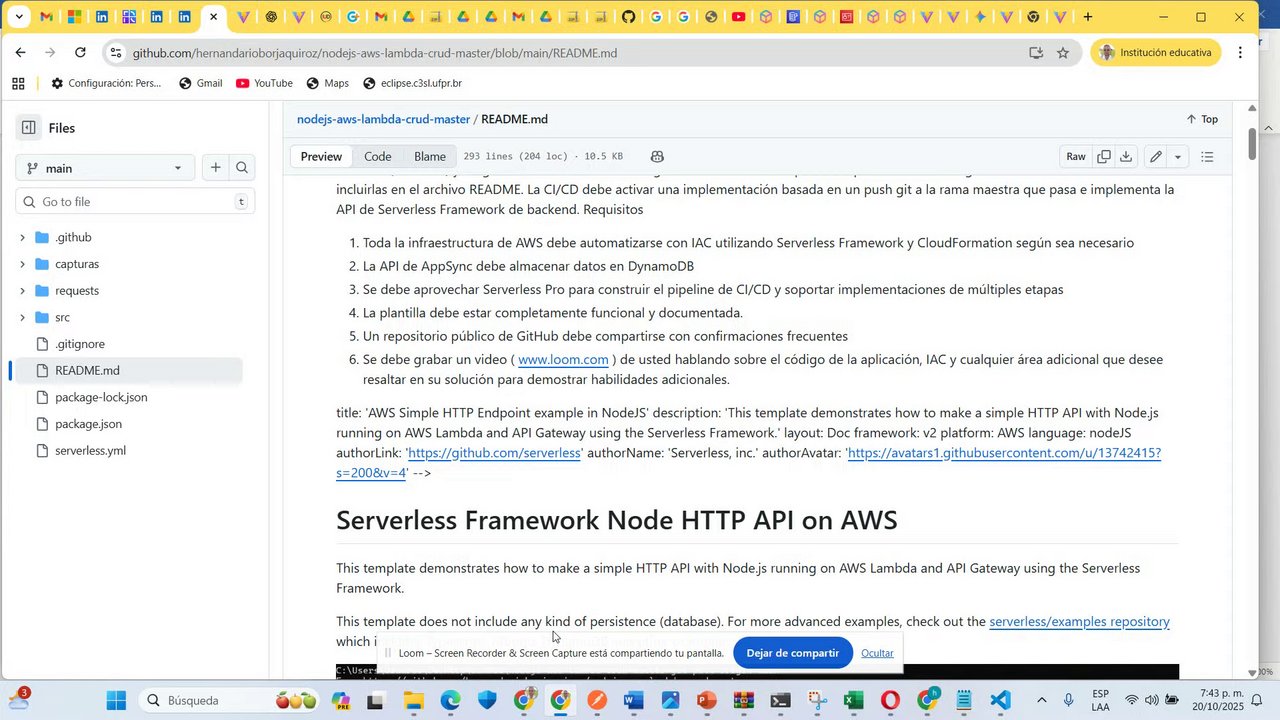Click the Raw button
Screen dimensions: 1280x720
point(1076,157)
